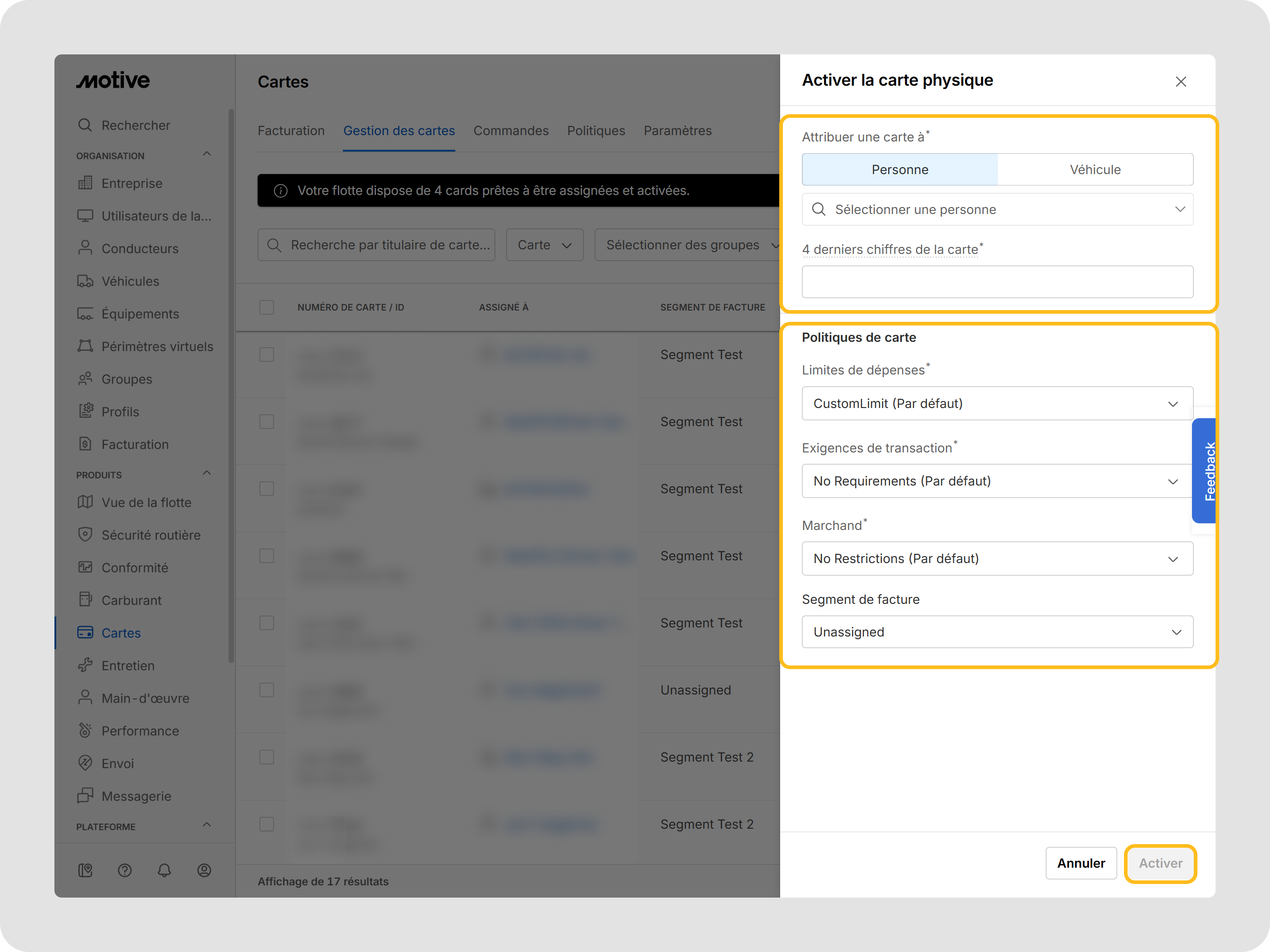Check the first Segment Test row checkbox
Screen dimensions: 1270x952
pyautogui.click(x=266, y=354)
